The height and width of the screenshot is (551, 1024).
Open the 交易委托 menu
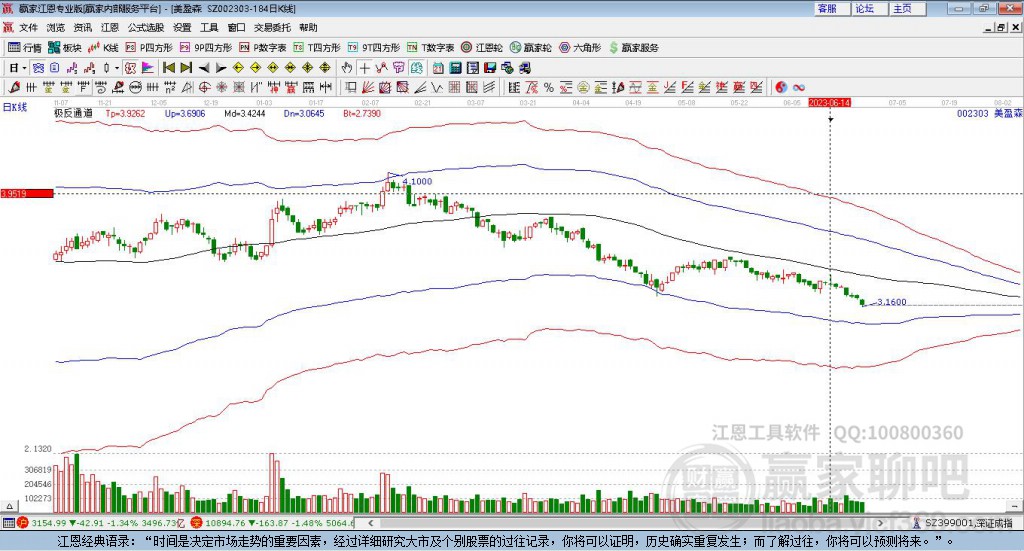coord(272,27)
